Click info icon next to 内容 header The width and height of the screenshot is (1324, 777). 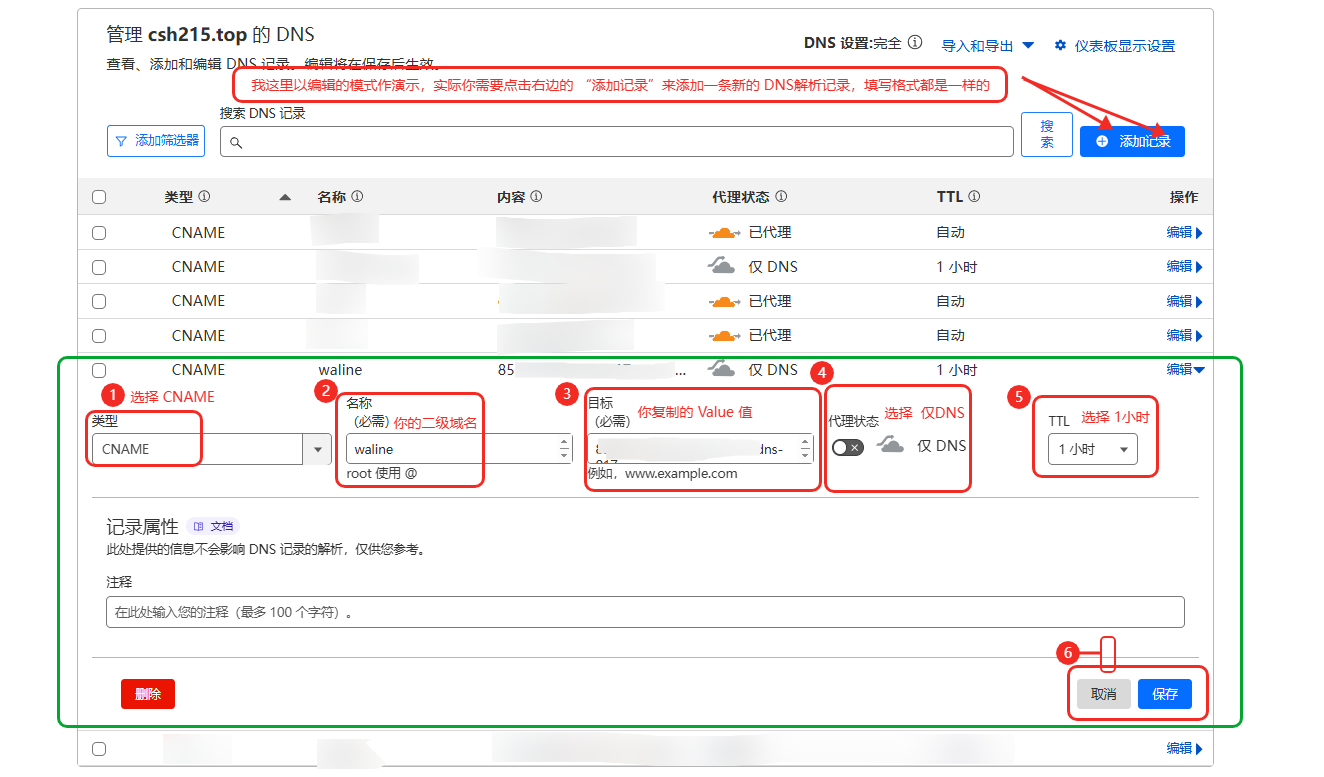click(536, 198)
